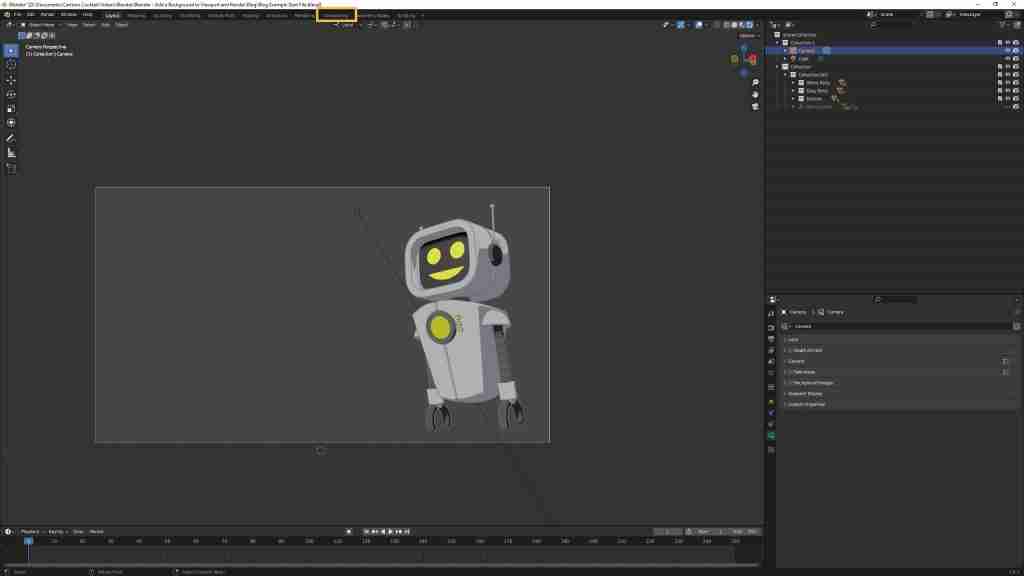Screen dimensions: 1024x576
Task: Open timeline Keying menu
Action: click(57, 532)
